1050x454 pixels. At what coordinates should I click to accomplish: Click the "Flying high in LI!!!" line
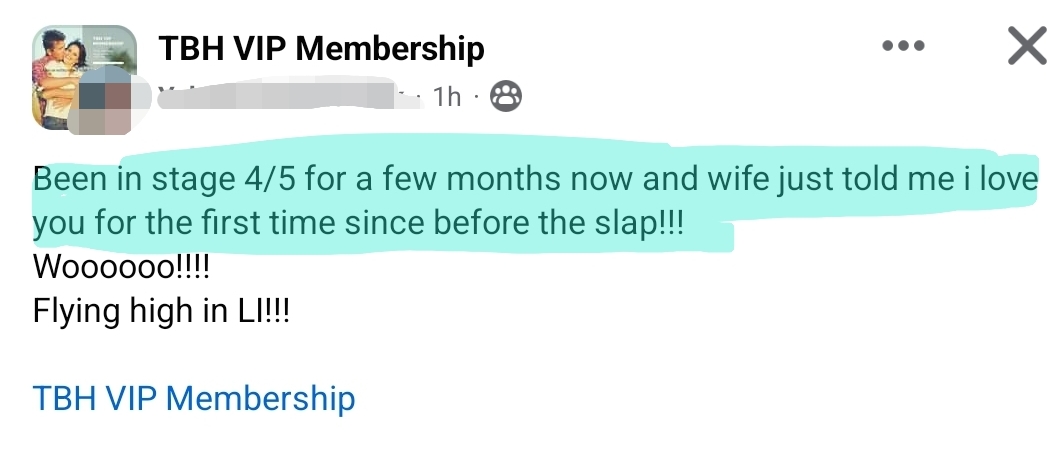click(x=161, y=312)
